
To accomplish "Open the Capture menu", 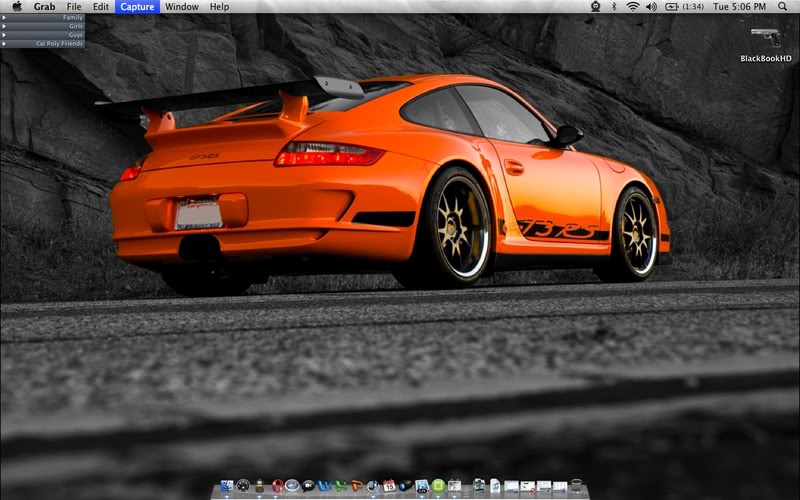I will point(136,7).
